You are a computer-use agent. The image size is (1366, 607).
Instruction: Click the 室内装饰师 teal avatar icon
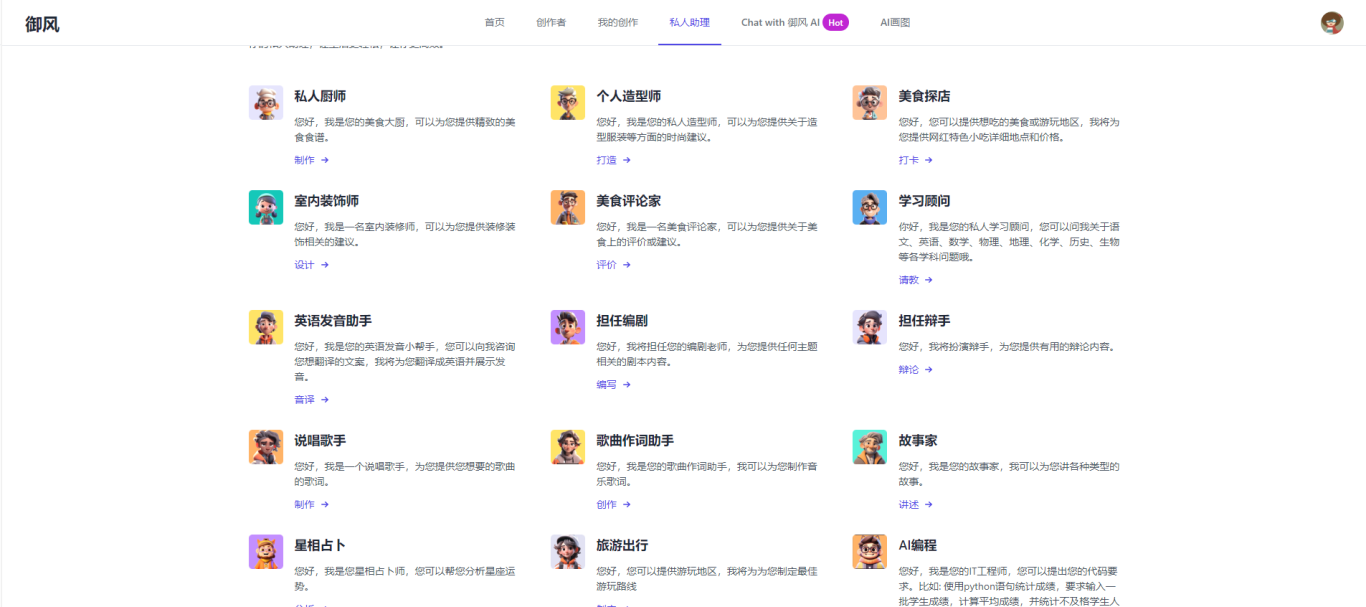coord(266,208)
